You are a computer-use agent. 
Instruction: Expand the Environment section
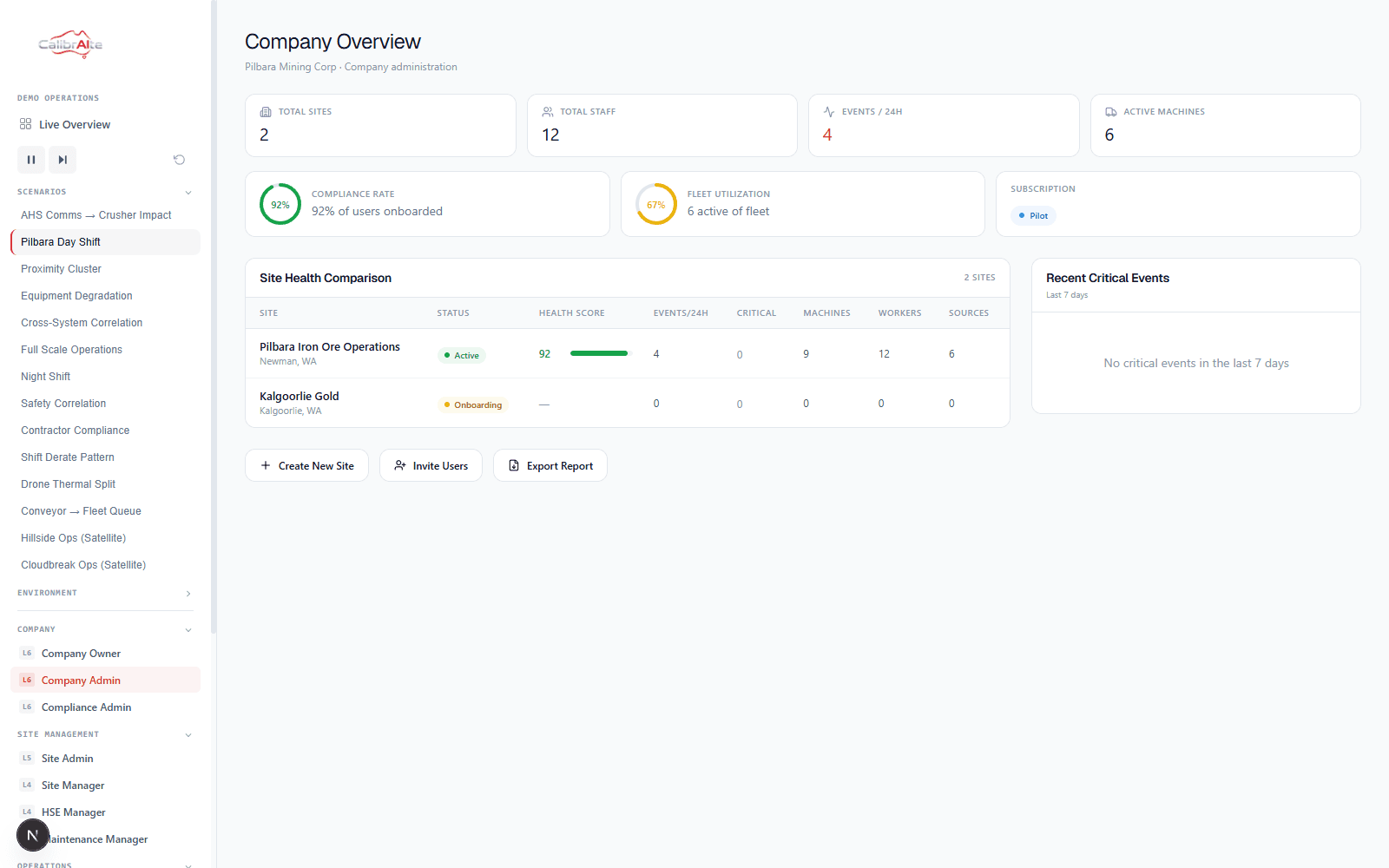tap(188, 593)
